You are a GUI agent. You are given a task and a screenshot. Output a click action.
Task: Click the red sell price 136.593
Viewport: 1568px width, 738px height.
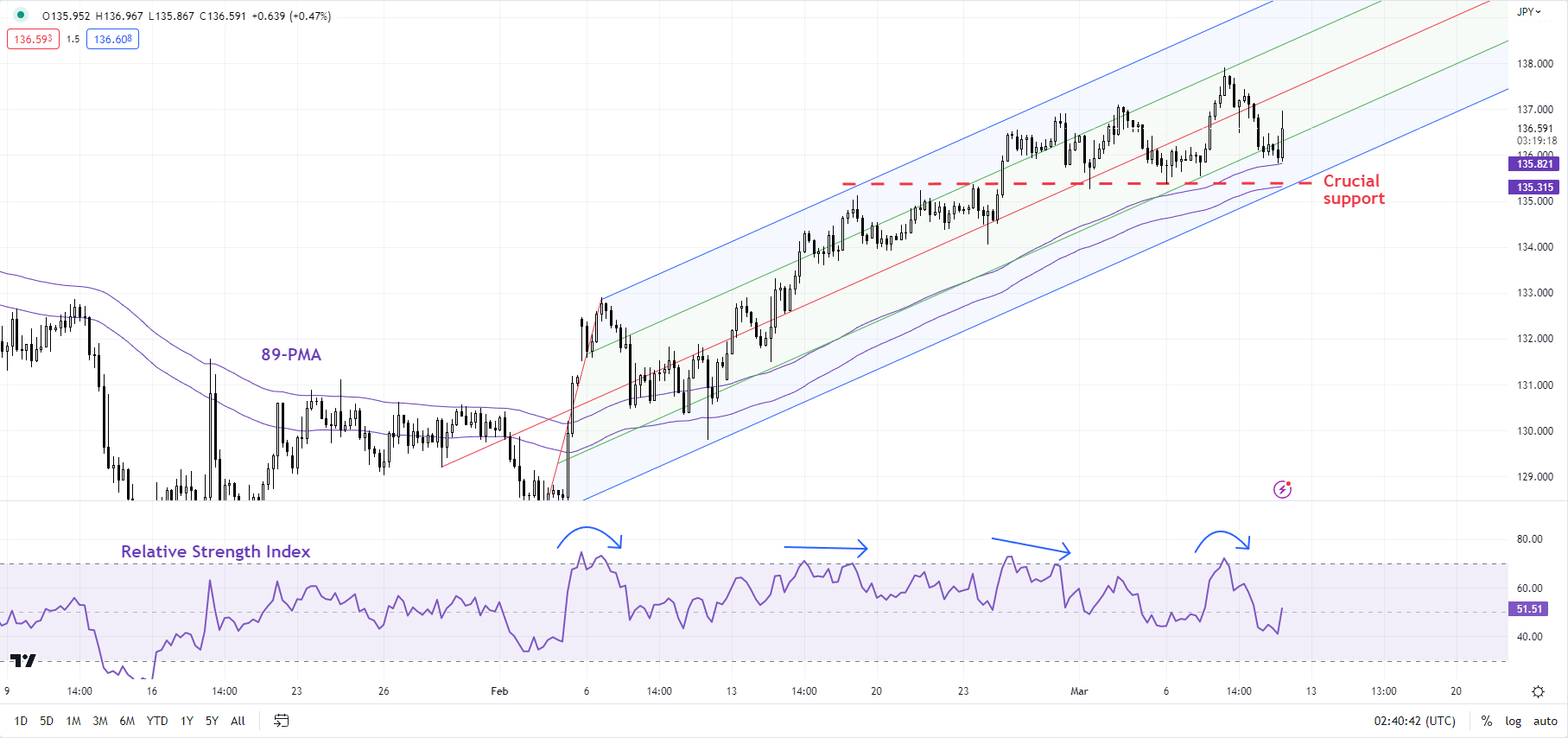tap(33, 39)
